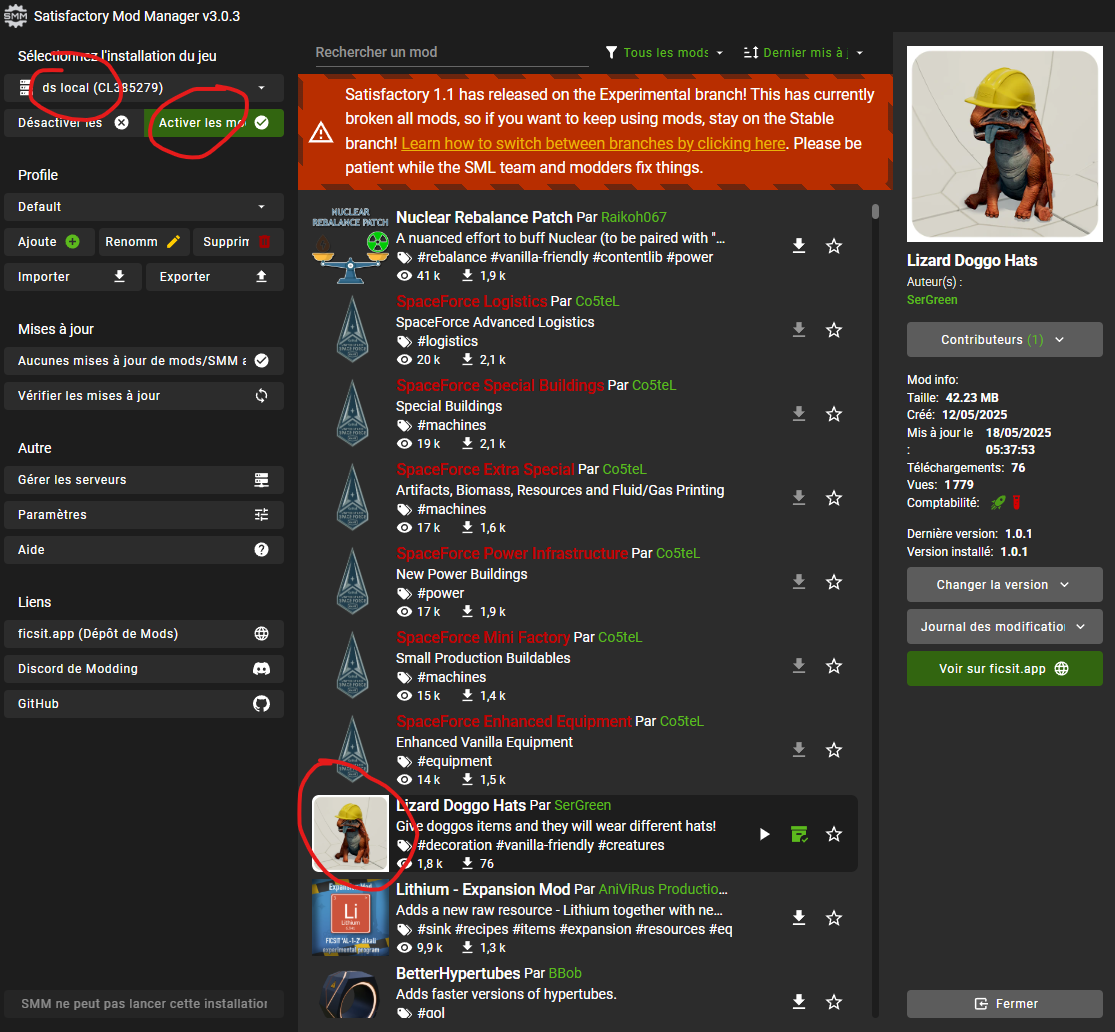Click large Lizard Doggo preview image
The image size is (1115, 1032).
1004,144
